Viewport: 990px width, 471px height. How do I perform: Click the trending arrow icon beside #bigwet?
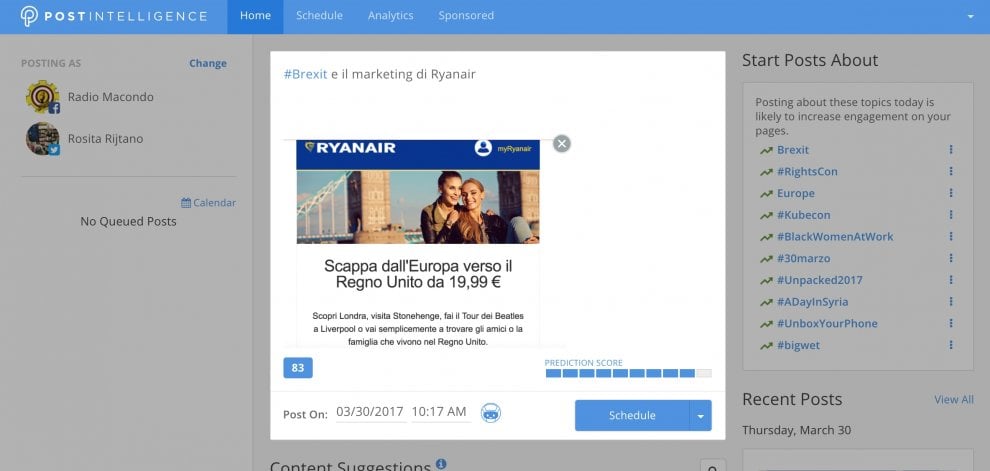point(766,345)
